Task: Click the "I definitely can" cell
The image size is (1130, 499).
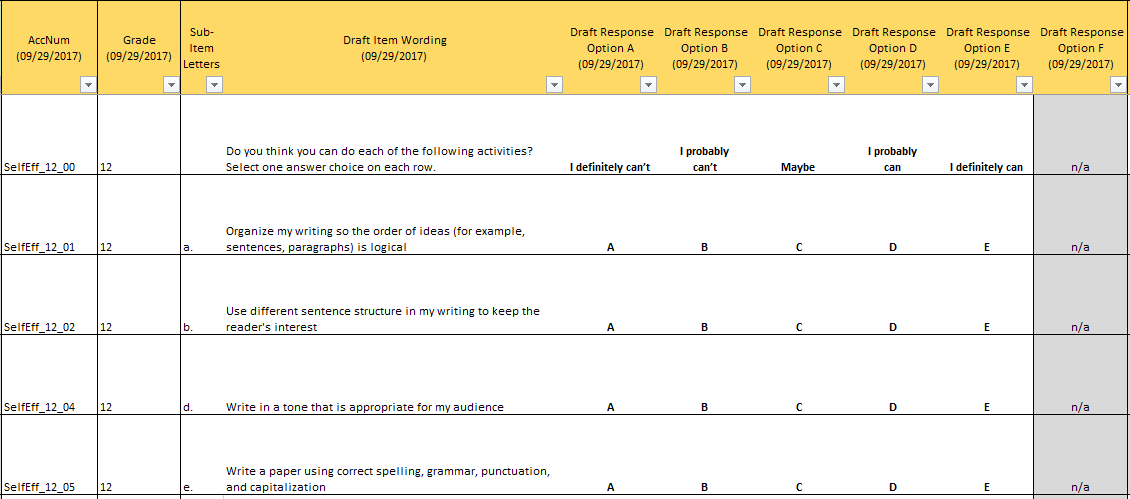Action: [986, 167]
